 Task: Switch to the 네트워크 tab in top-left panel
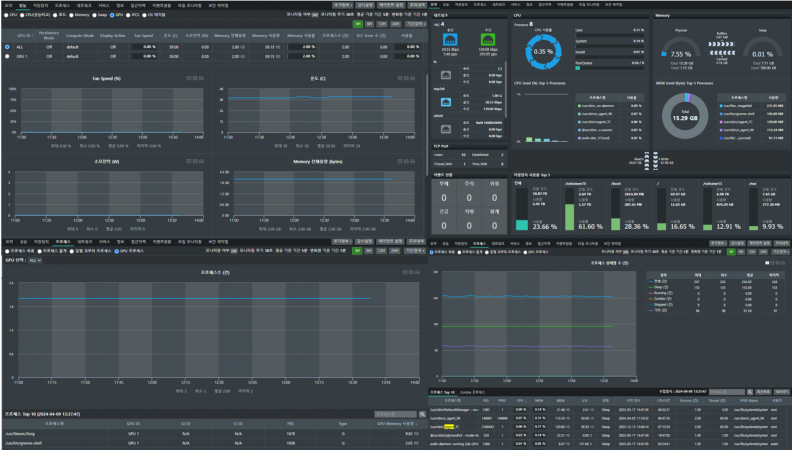click(85, 6)
